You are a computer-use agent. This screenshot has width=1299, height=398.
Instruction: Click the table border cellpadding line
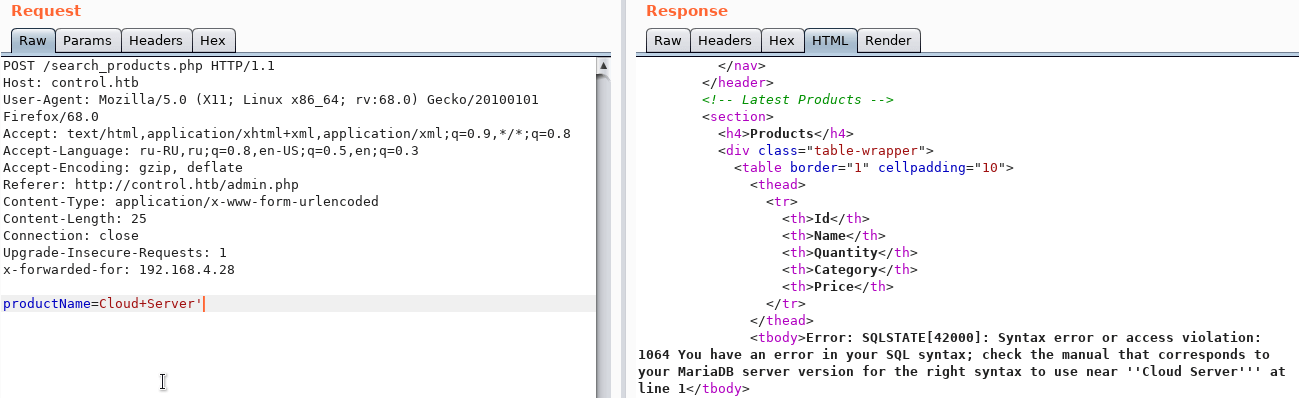(x=874, y=168)
